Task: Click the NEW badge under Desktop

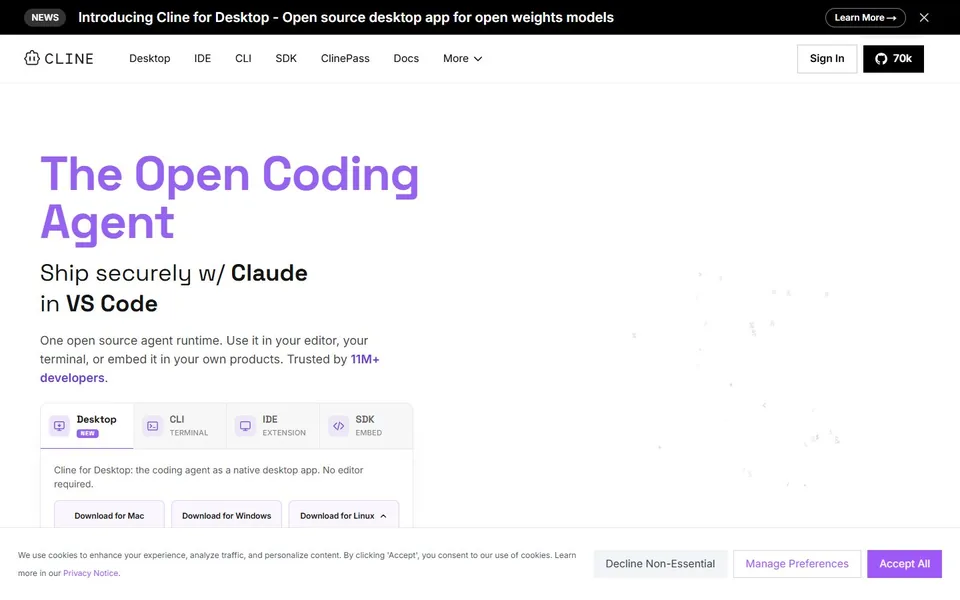Action: click(88, 433)
